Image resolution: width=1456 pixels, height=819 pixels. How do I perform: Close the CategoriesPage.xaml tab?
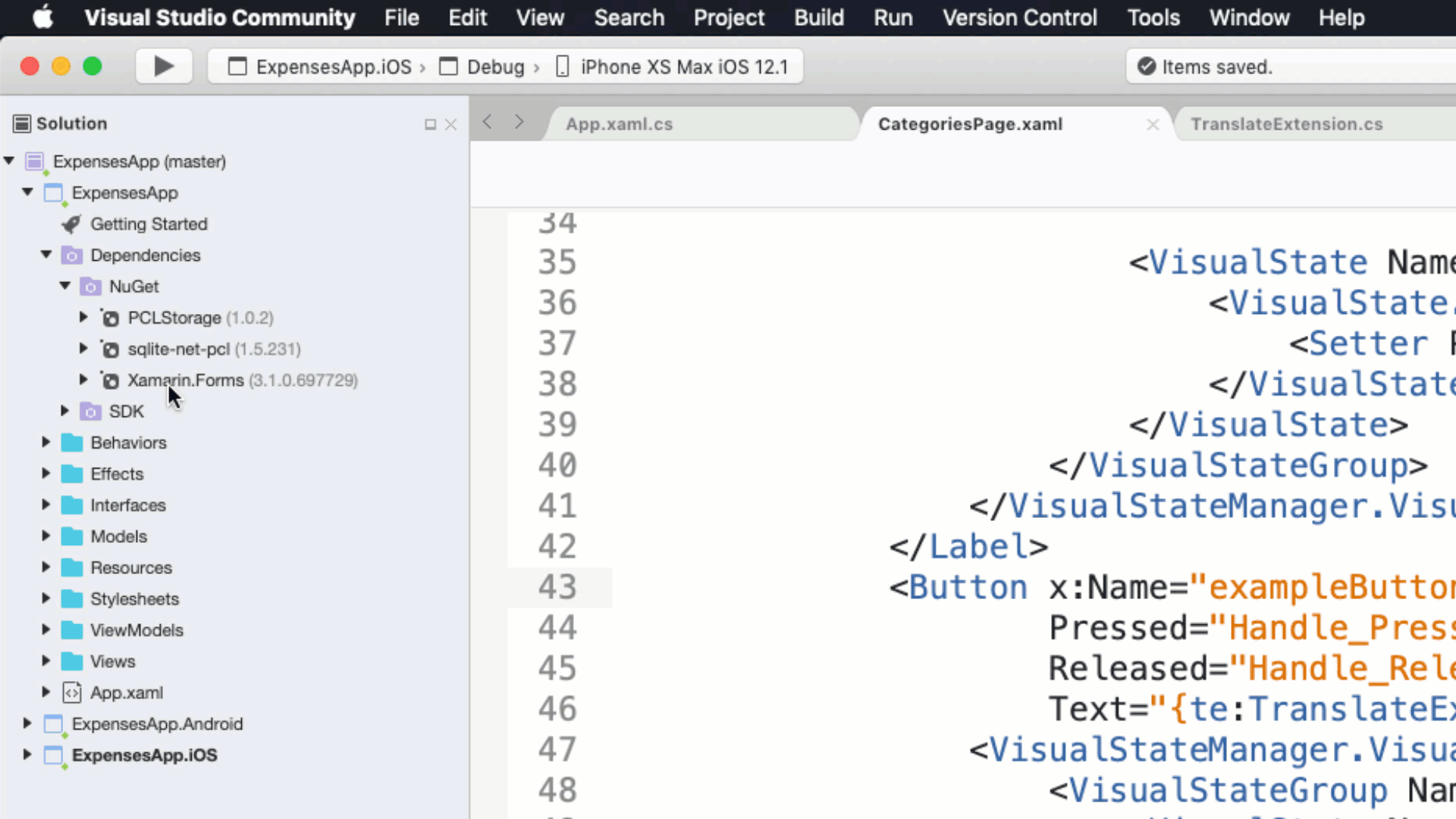(1153, 124)
